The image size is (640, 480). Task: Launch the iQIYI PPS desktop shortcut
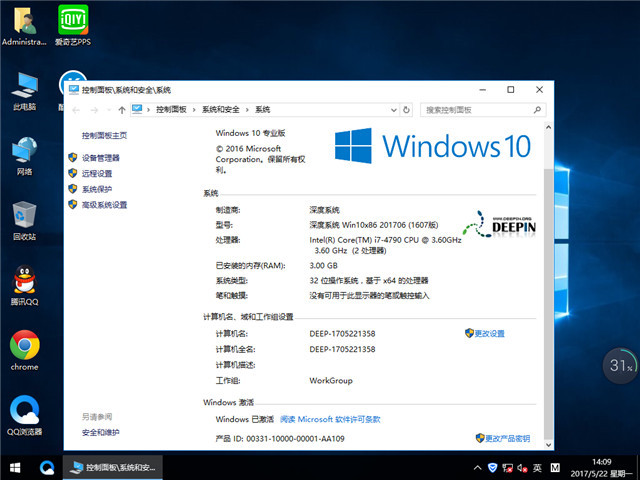(x=73, y=26)
